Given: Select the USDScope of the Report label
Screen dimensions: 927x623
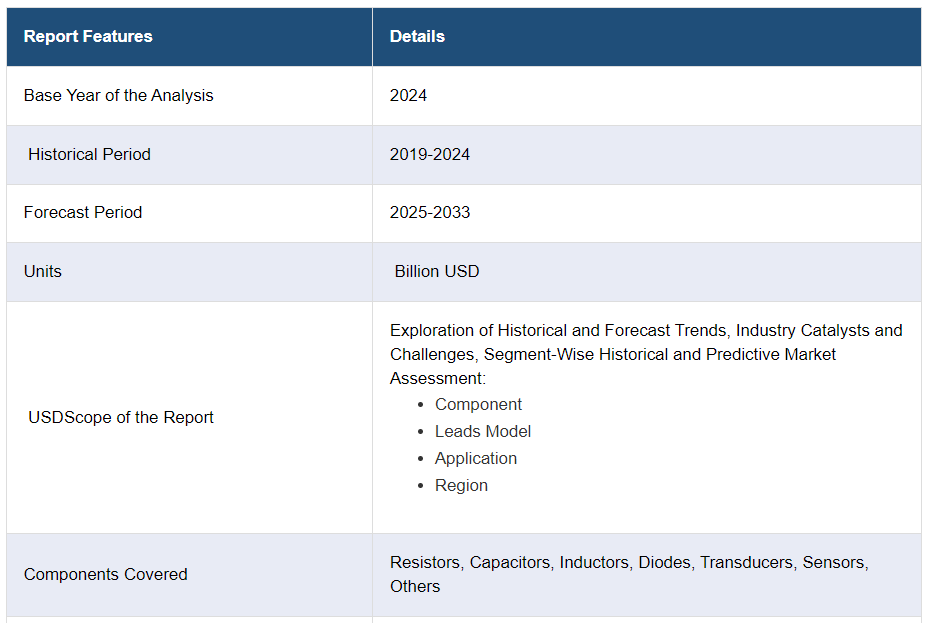Looking at the screenshot, I should pos(121,417).
